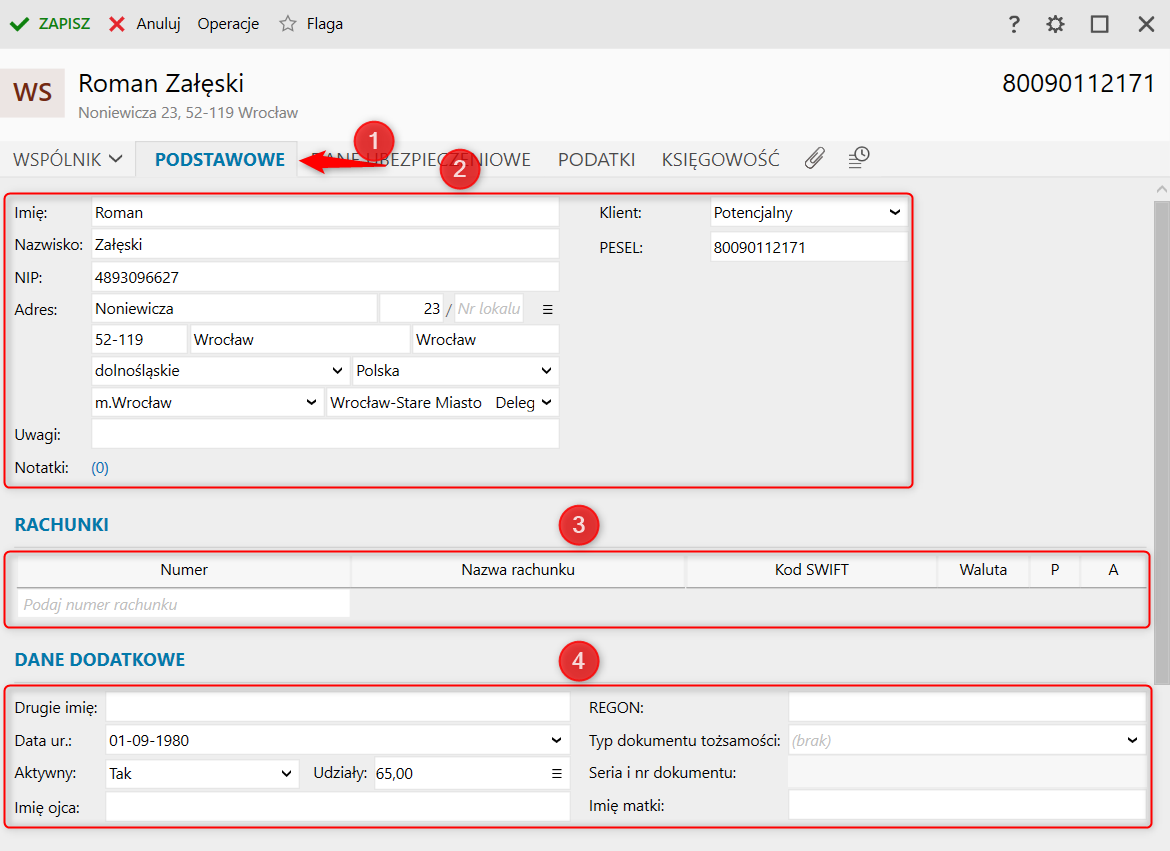1170x851 pixels.
Task: Click the green ZAPISZ save button
Action: click(49, 24)
